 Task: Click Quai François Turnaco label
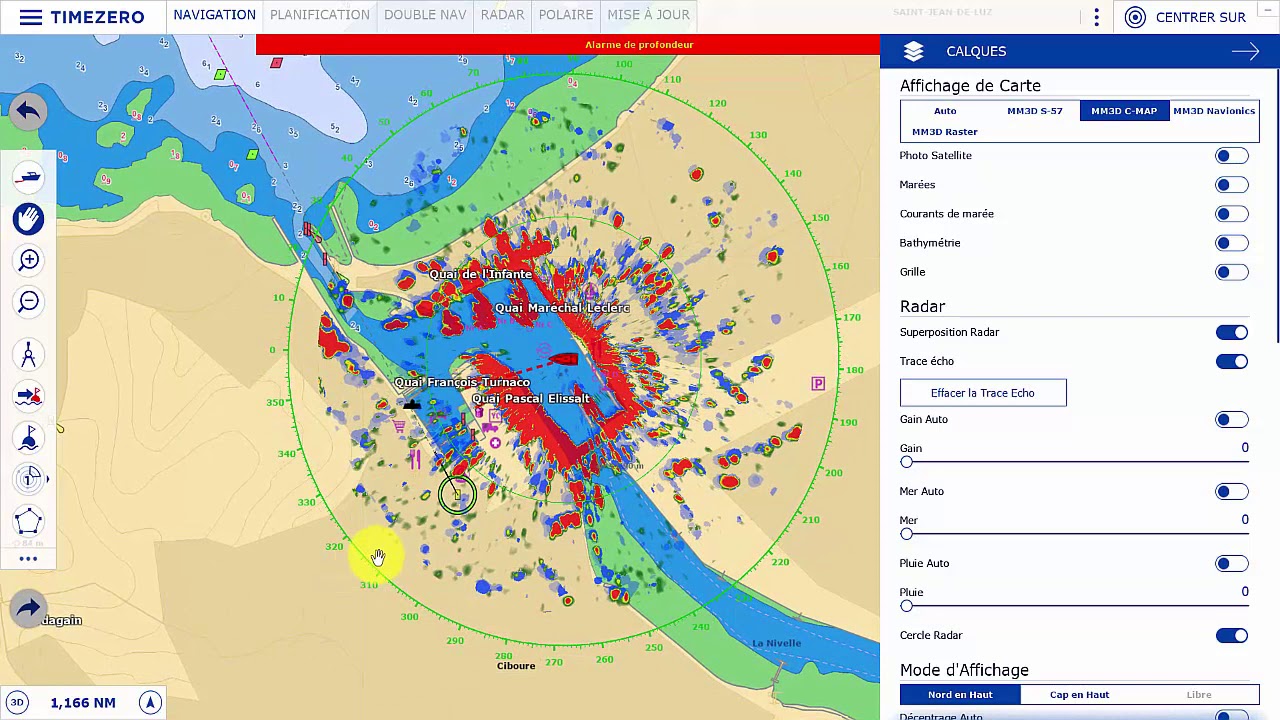(x=462, y=382)
